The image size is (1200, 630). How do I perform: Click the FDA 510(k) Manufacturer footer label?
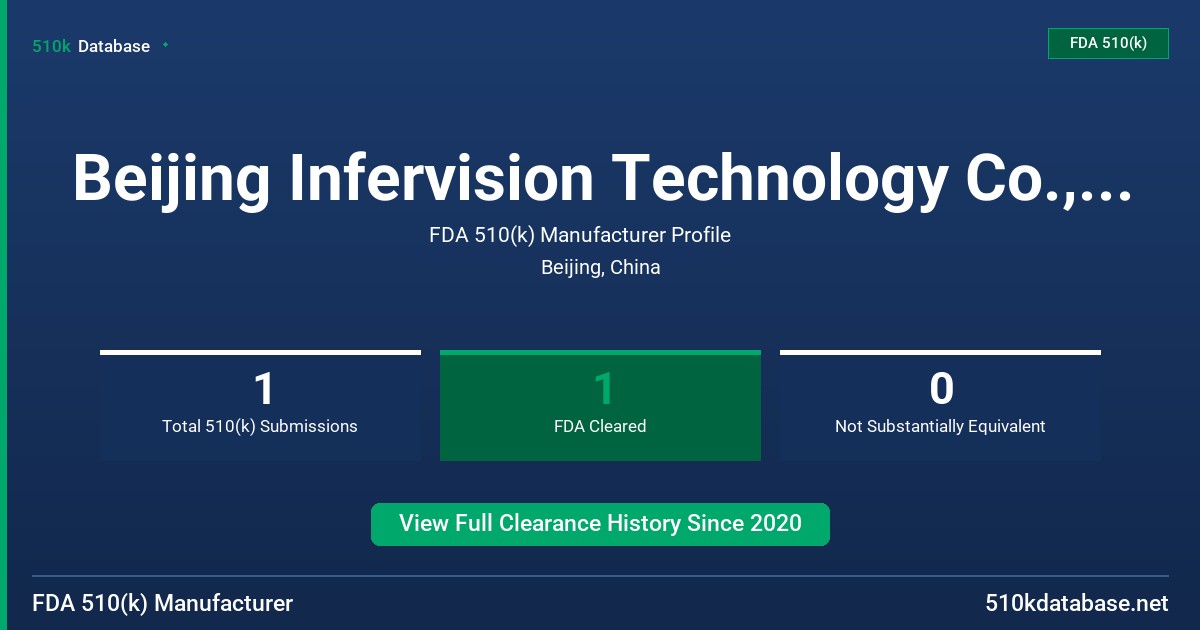pos(163,603)
